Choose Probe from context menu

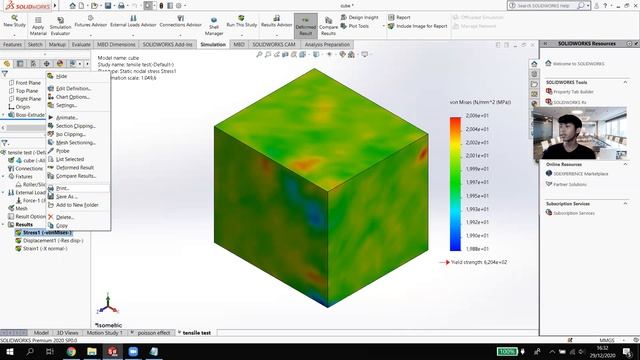tap(62, 151)
